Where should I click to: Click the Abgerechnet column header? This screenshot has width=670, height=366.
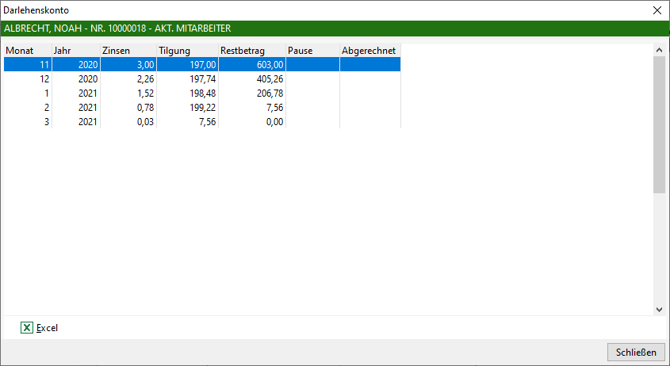(x=370, y=50)
